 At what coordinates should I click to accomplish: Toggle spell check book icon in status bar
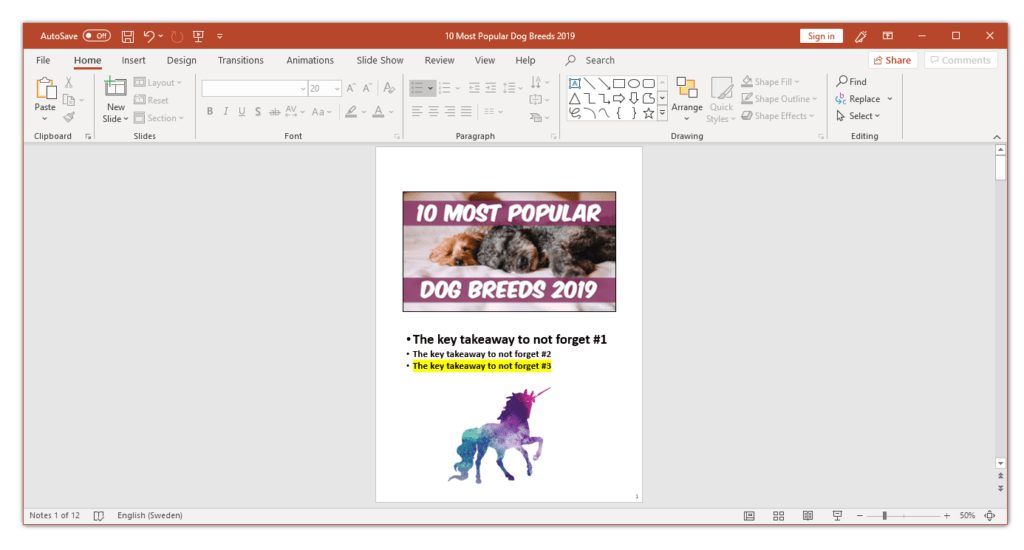99,516
